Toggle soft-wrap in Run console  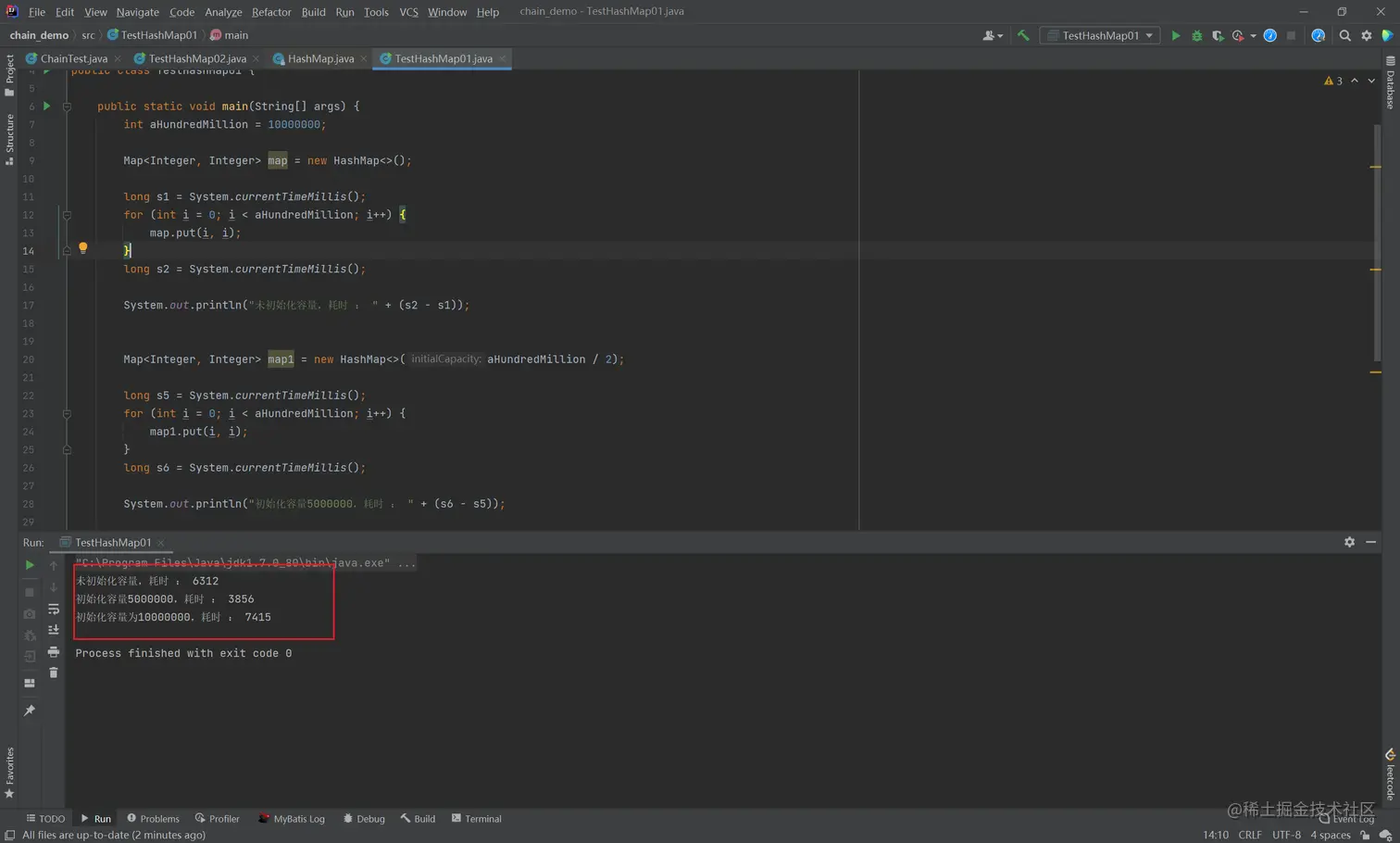click(54, 609)
